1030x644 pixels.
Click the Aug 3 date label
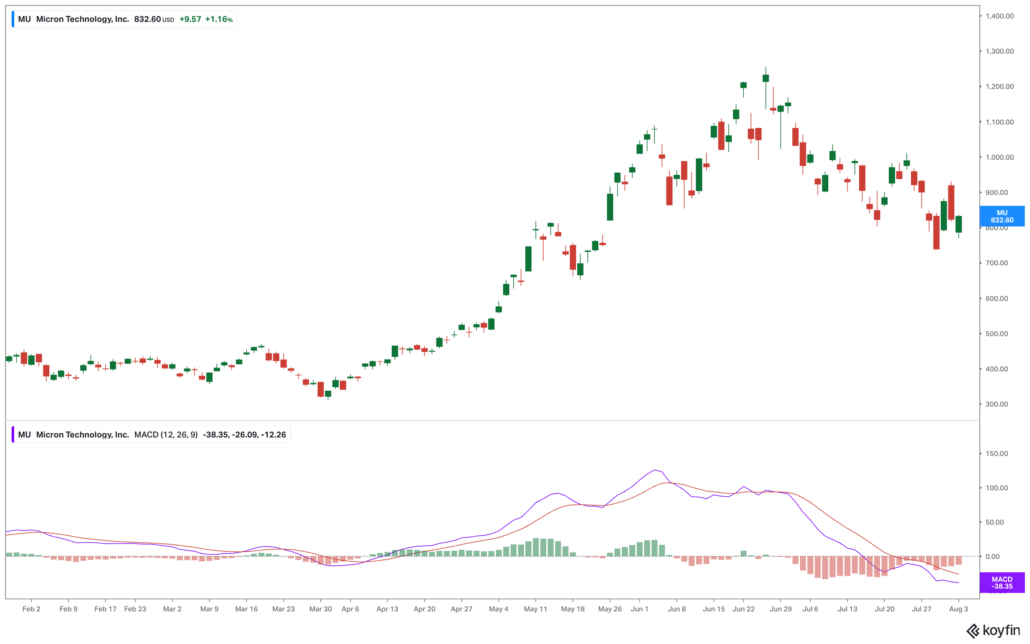(x=958, y=609)
